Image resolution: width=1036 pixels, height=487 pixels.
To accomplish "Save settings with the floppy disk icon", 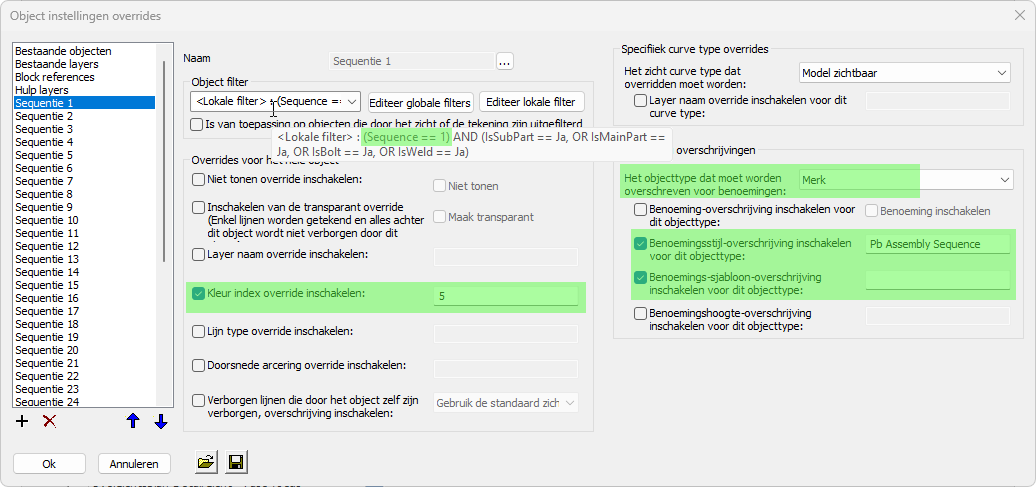I will pos(237,462).
